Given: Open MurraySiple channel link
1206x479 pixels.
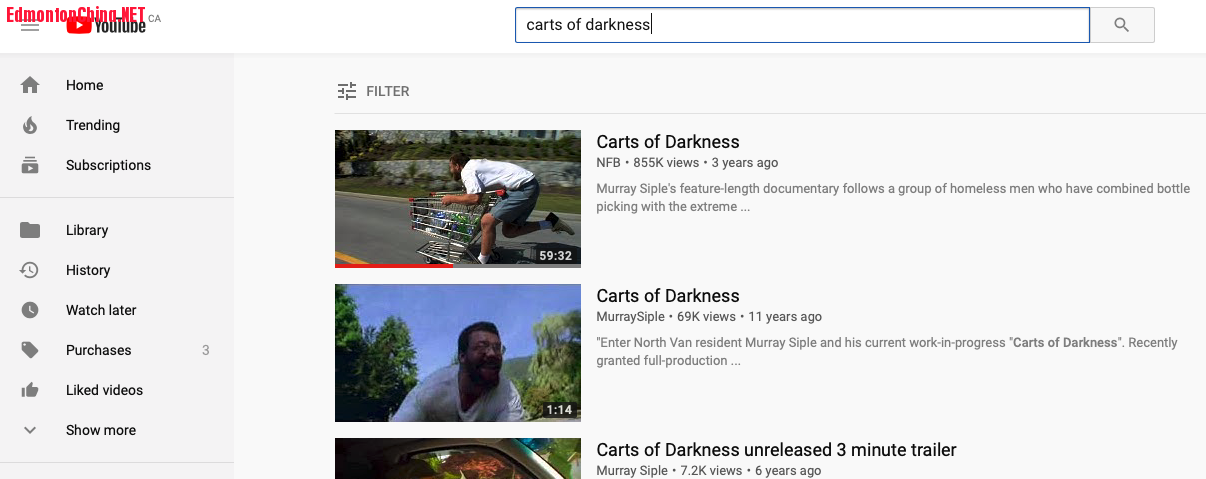Looking at the screenshot, I should coord(630,317).
